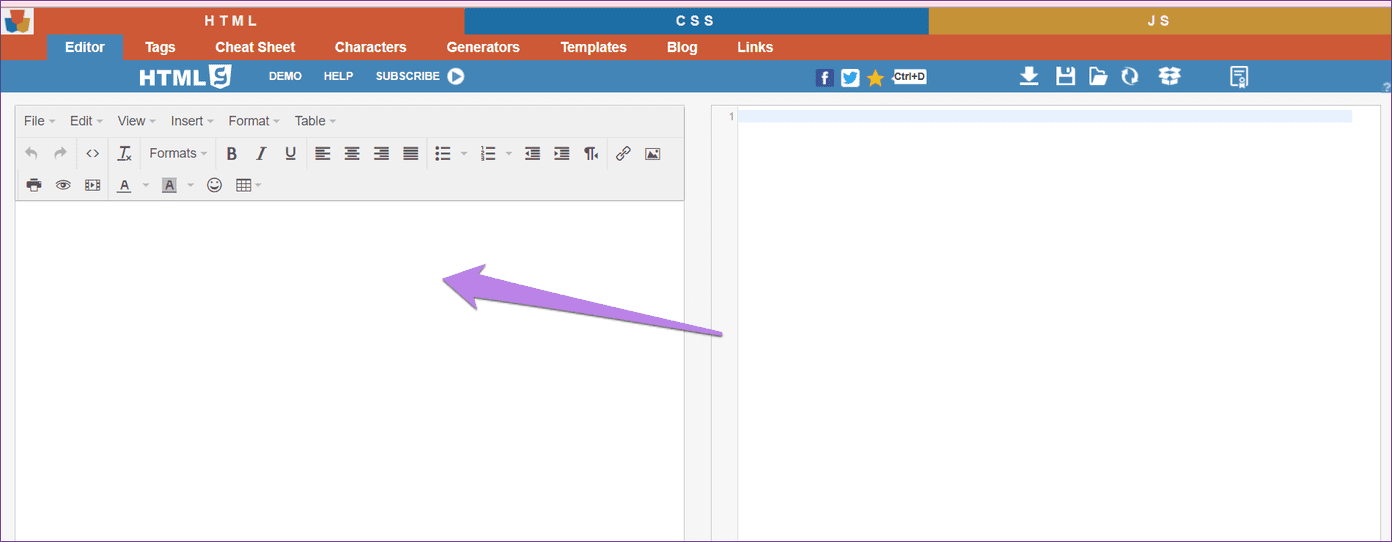Click the circular refresh arrows icon
The height and width of the screenshot is (542, 1392).
[x=1130, y=76]
